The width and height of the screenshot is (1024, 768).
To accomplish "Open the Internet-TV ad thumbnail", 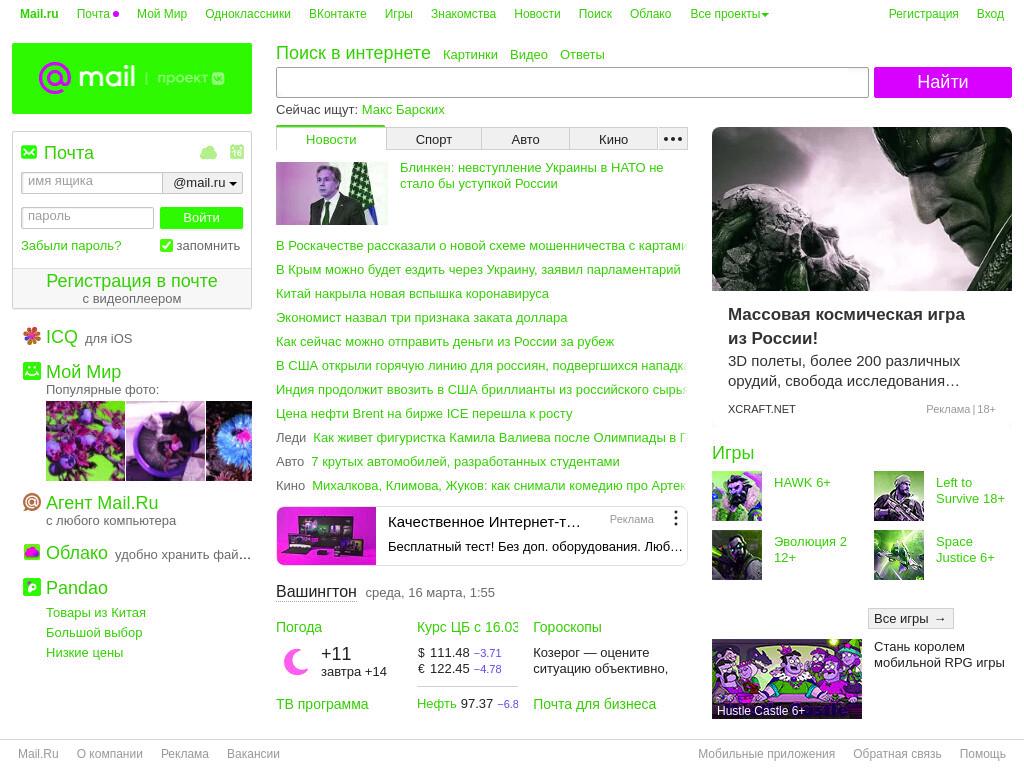I will 327,536.
